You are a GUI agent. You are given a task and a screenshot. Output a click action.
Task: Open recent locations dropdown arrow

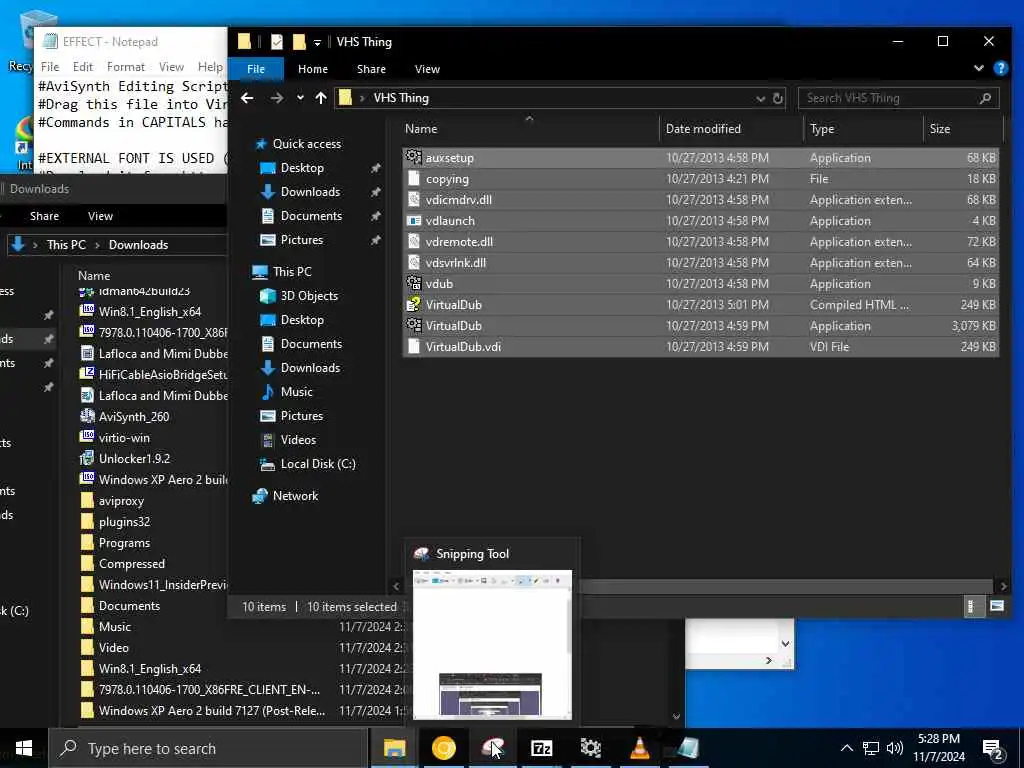(x=300, y=98)
